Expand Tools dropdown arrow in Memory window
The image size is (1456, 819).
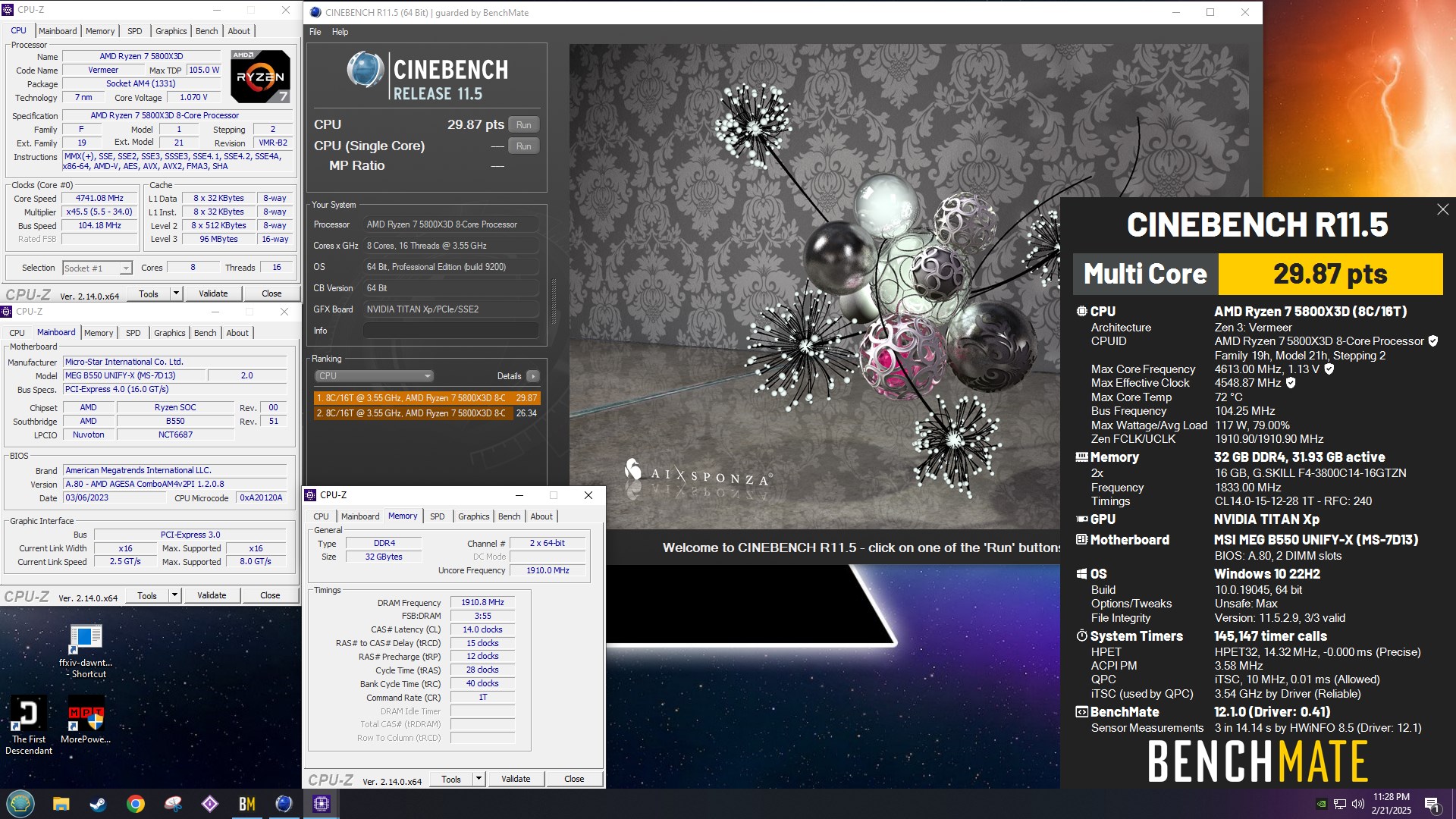pos(479,779)
